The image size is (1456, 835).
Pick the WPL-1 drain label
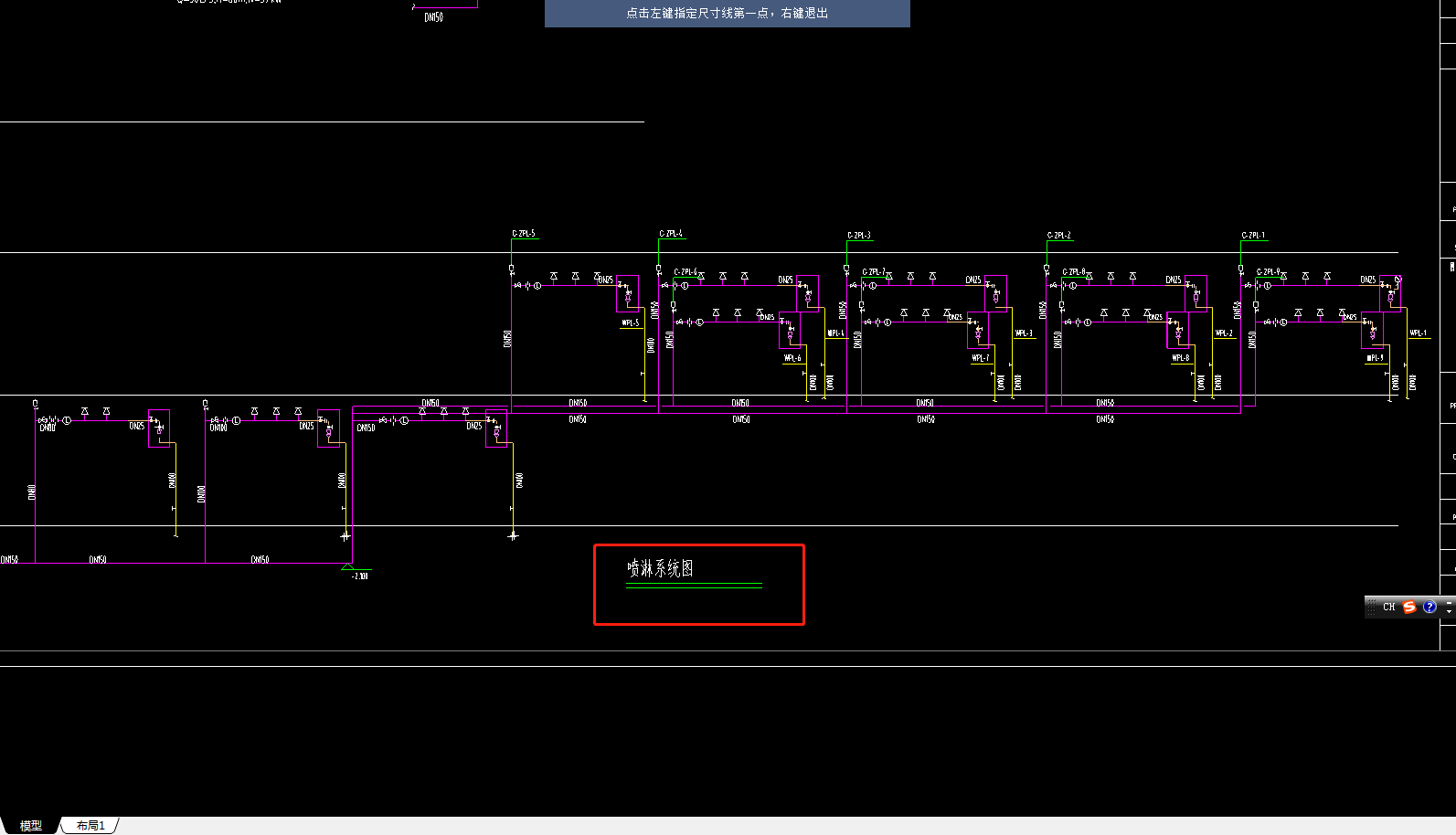pos(1419,333)
